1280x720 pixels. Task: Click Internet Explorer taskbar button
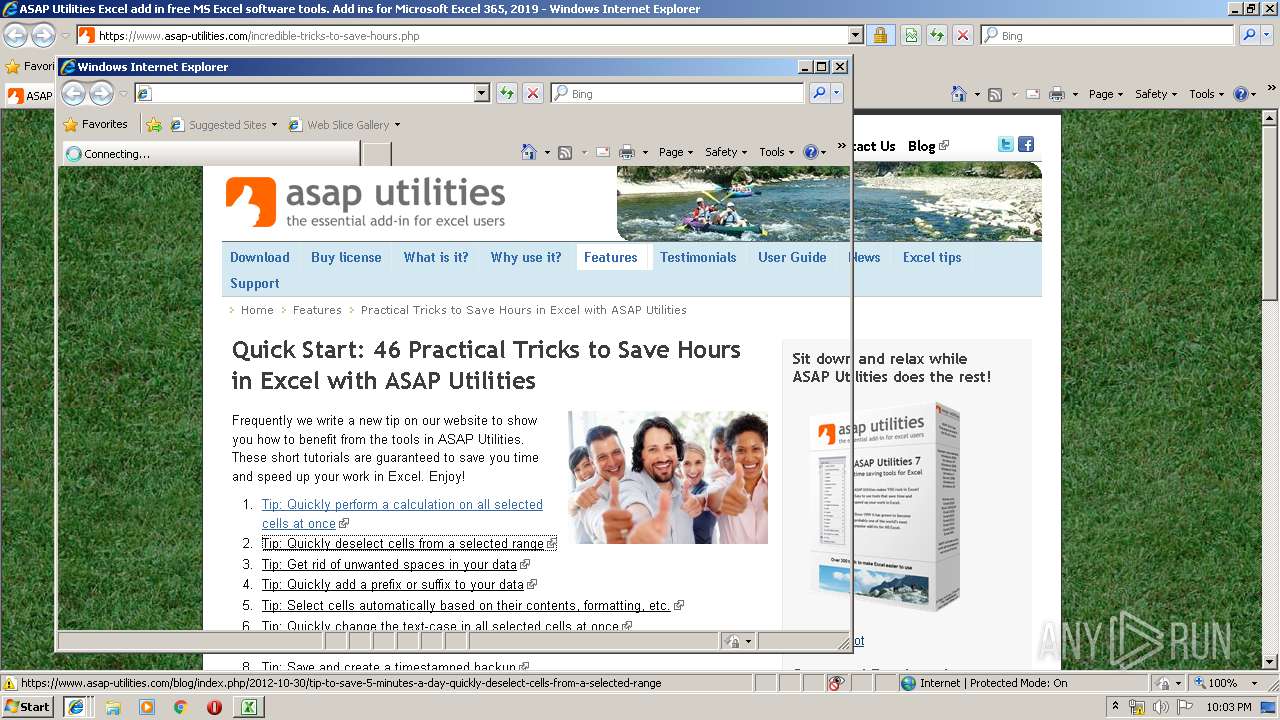coord(75,707)
